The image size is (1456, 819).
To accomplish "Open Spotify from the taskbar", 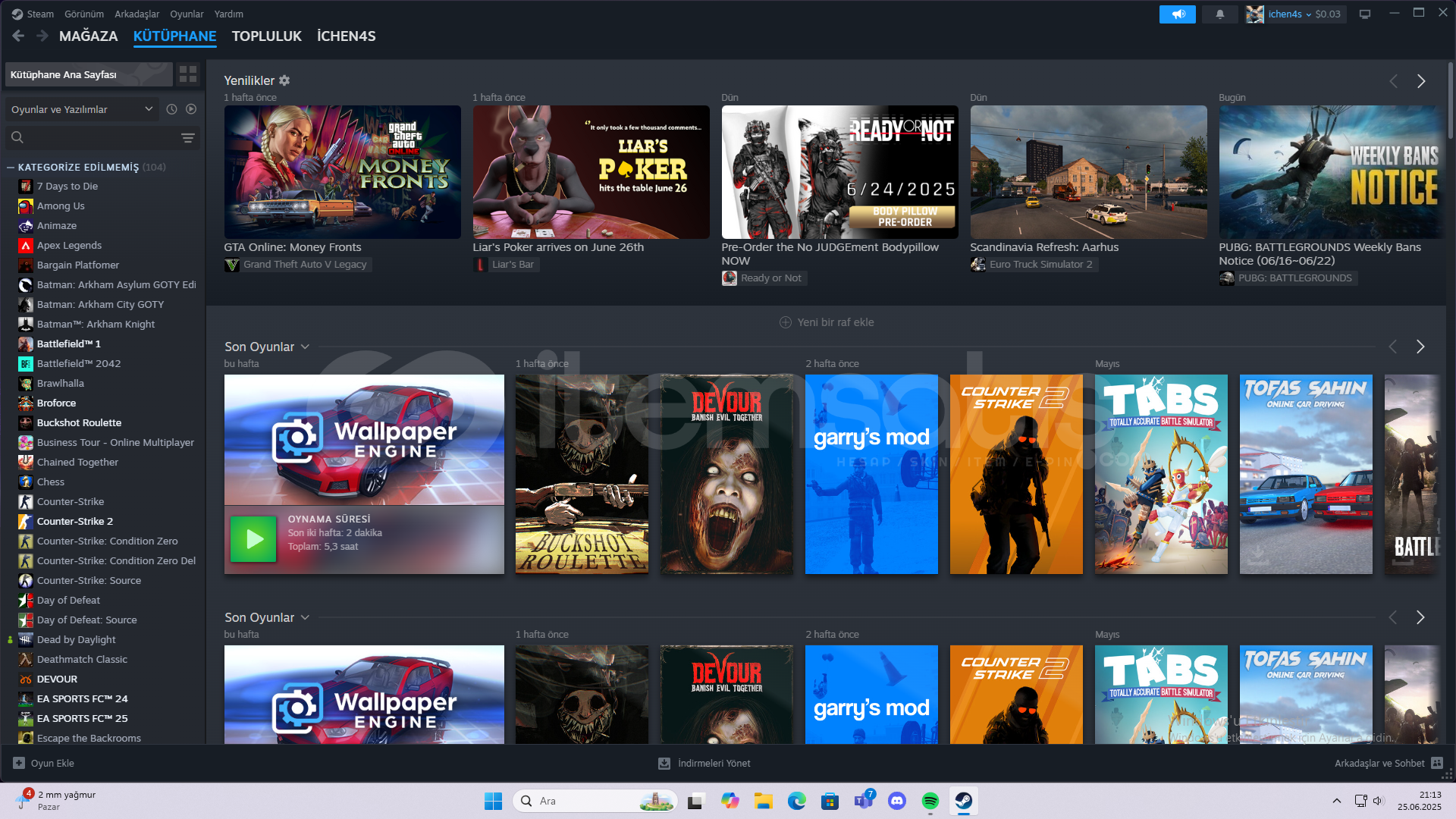I will click(930, 801).
